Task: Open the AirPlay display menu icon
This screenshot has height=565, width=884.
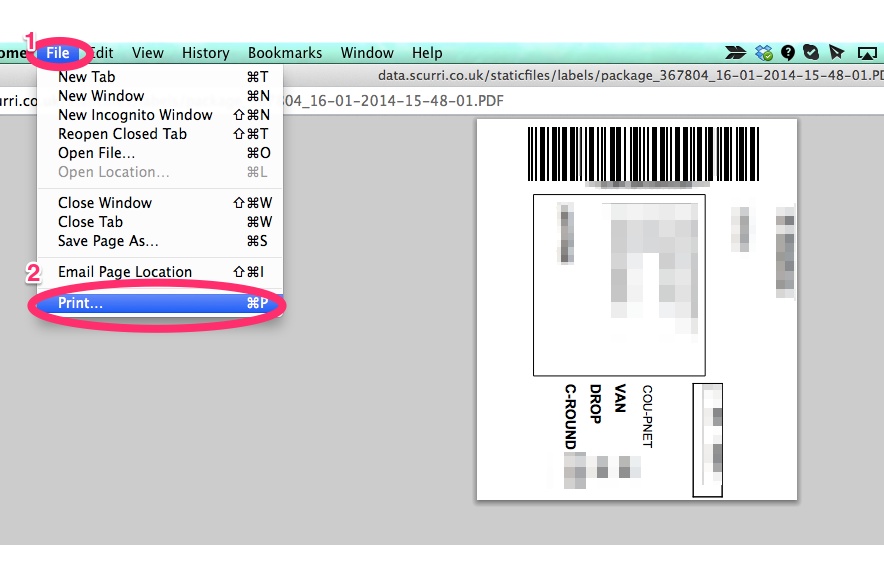Action: tap(867, 53)
